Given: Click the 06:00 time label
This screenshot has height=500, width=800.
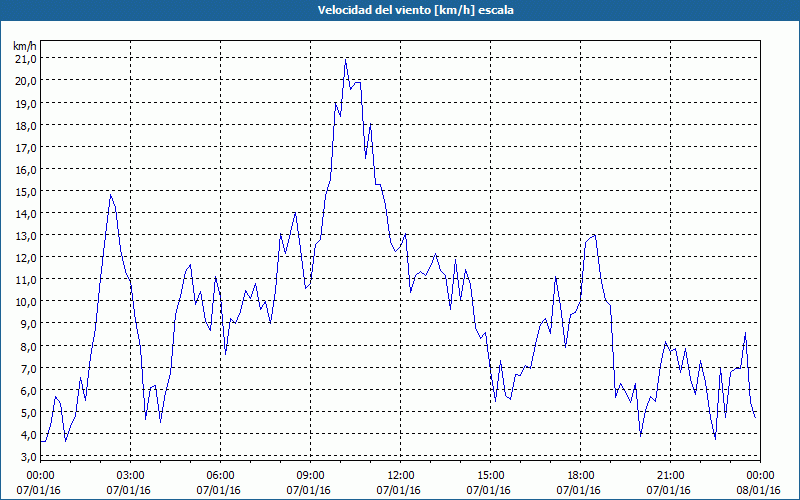Looking at the screenshot, I should [220, 476].
